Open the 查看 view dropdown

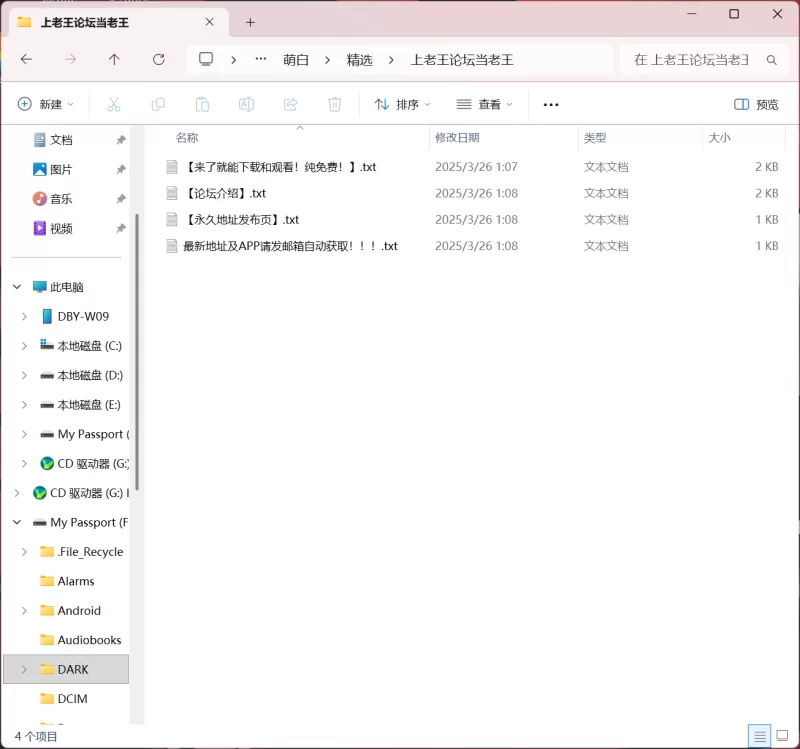pyautogui.click(x=484, y=104)
